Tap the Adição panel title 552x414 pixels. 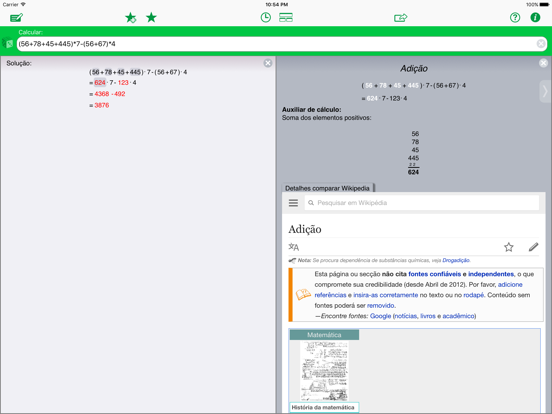tap(414, 69)
